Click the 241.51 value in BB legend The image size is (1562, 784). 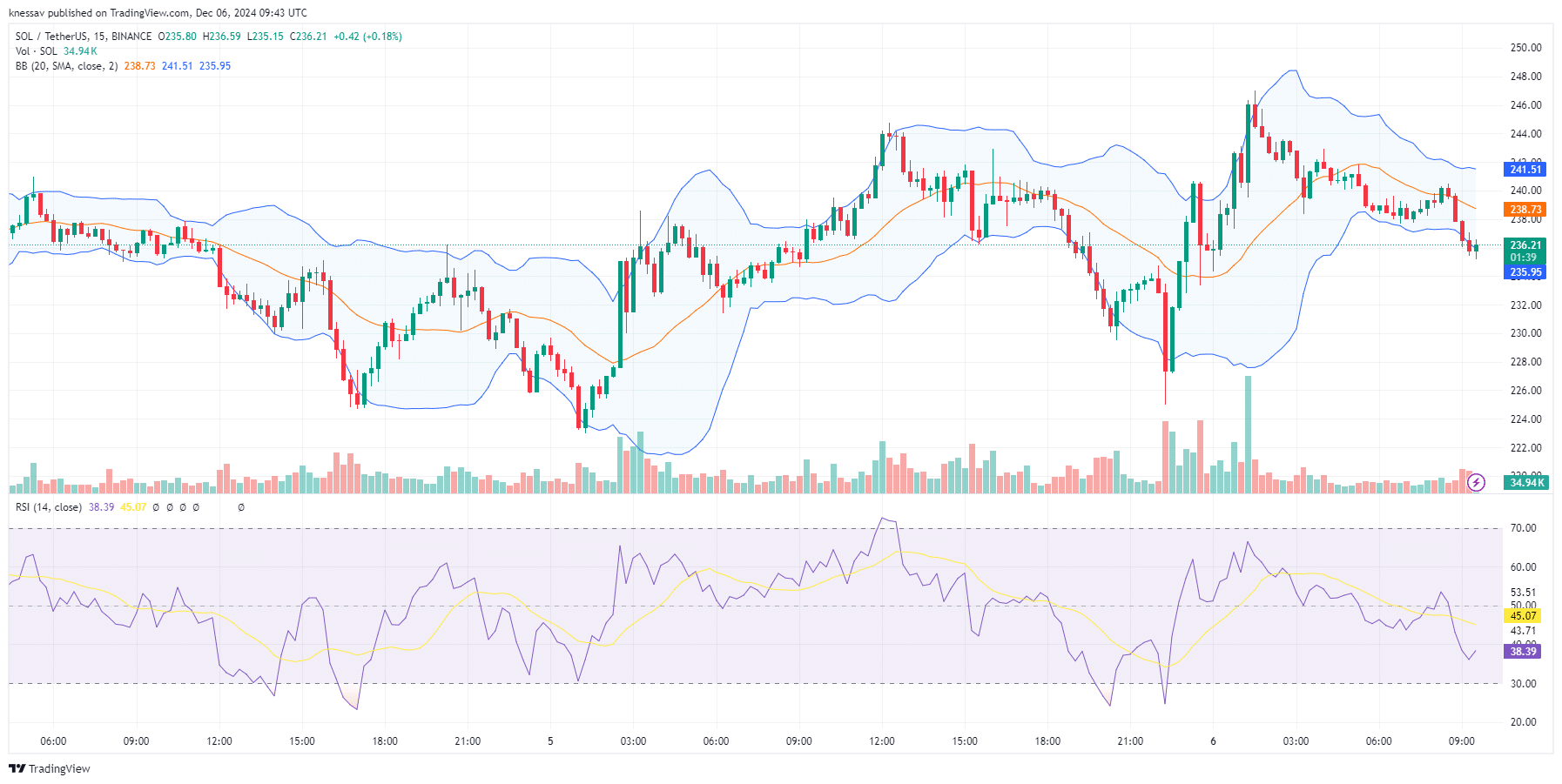[178, 66]
